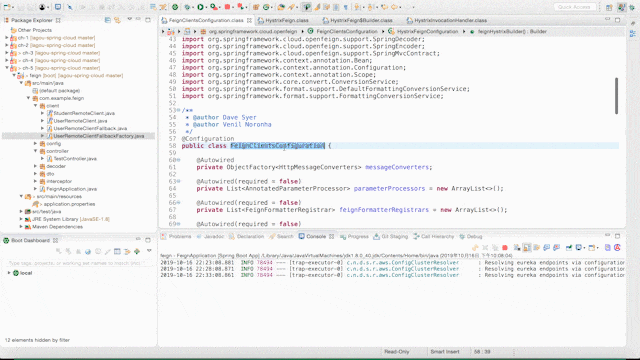
Task: Click HystrixFeignConfiguration in the breadcrumb
Action: (x=427, y=31)
